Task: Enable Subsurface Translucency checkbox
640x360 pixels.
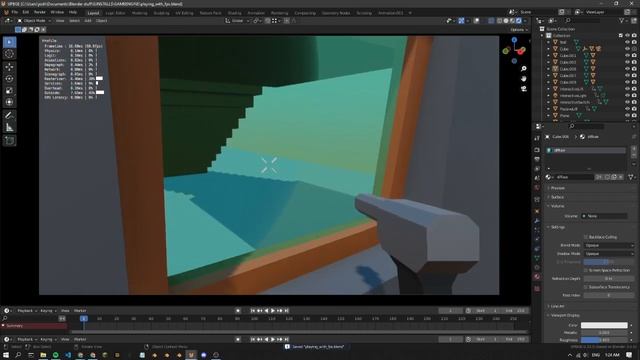Action: [x=586, y=287]
